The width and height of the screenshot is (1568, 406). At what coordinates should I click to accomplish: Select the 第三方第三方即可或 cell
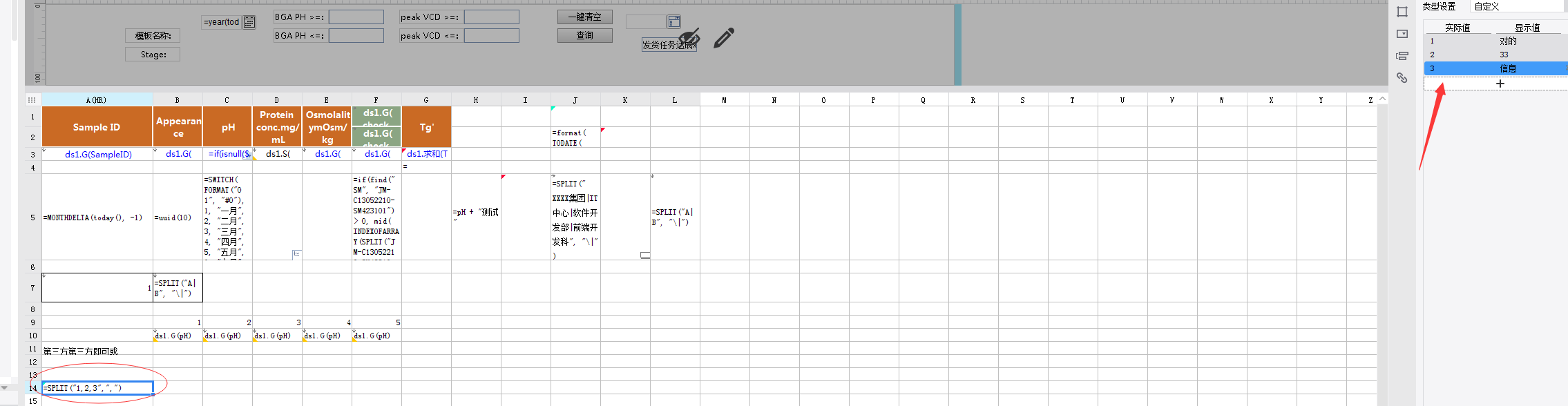click(97, 350)
